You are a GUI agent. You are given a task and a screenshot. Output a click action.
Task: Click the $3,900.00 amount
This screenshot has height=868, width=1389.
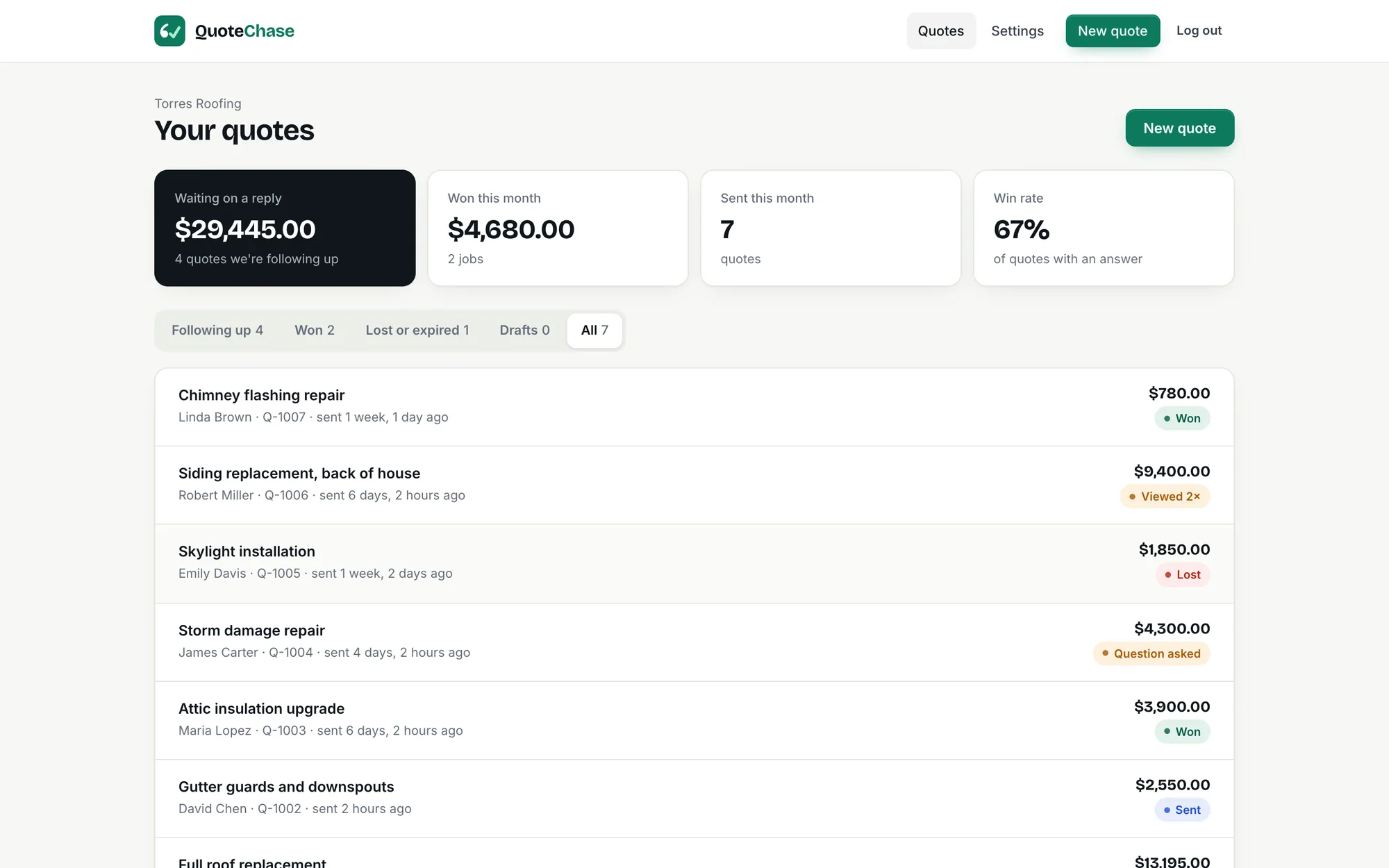1172,707
